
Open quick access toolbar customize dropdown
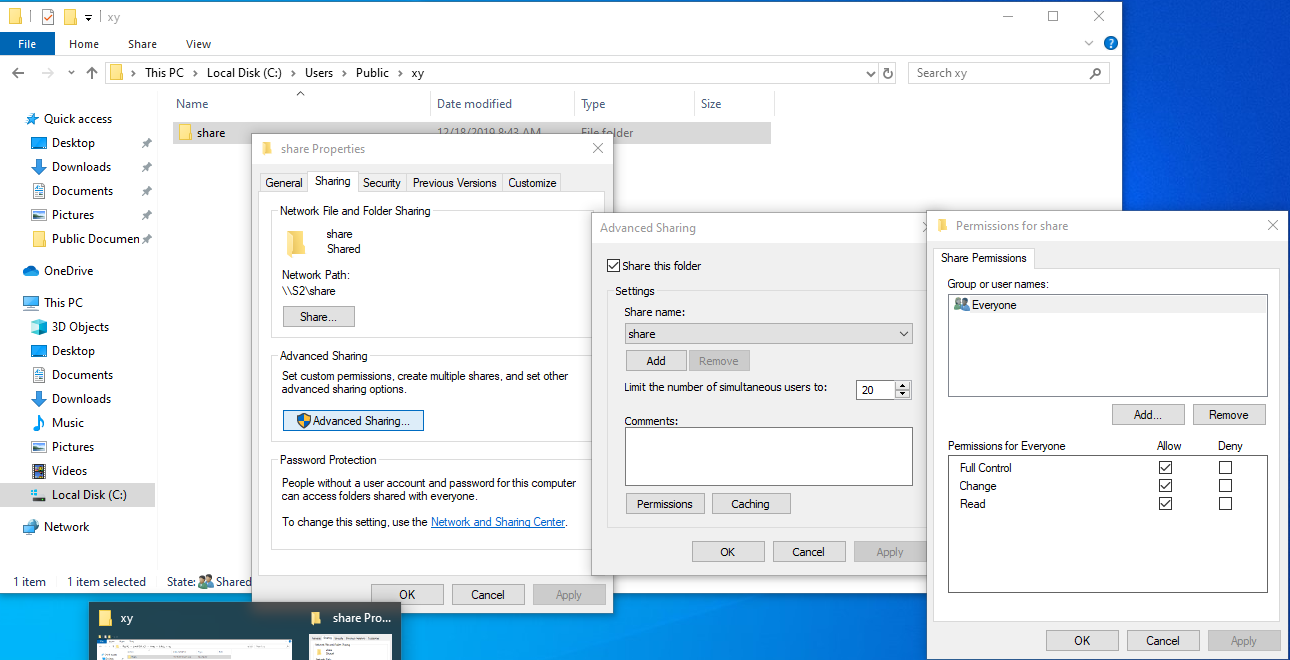(x=88, y=18)
